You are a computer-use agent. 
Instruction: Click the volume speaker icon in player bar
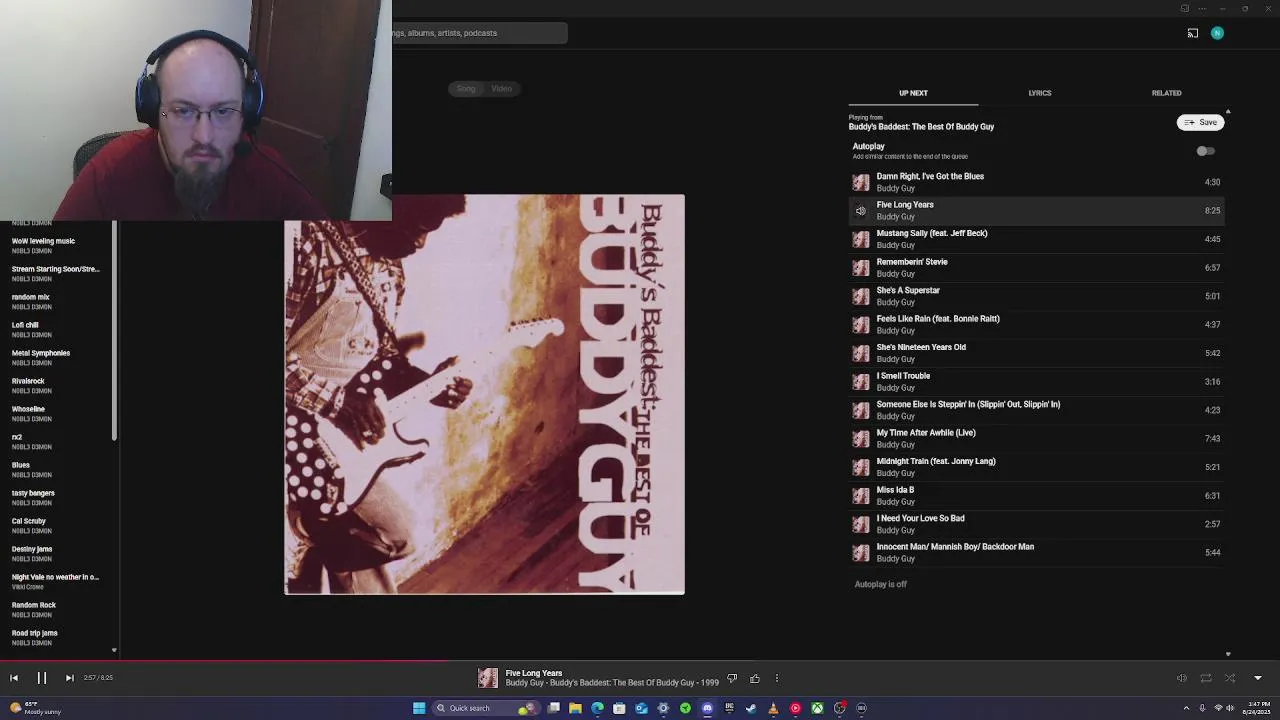click(1182, 678)
